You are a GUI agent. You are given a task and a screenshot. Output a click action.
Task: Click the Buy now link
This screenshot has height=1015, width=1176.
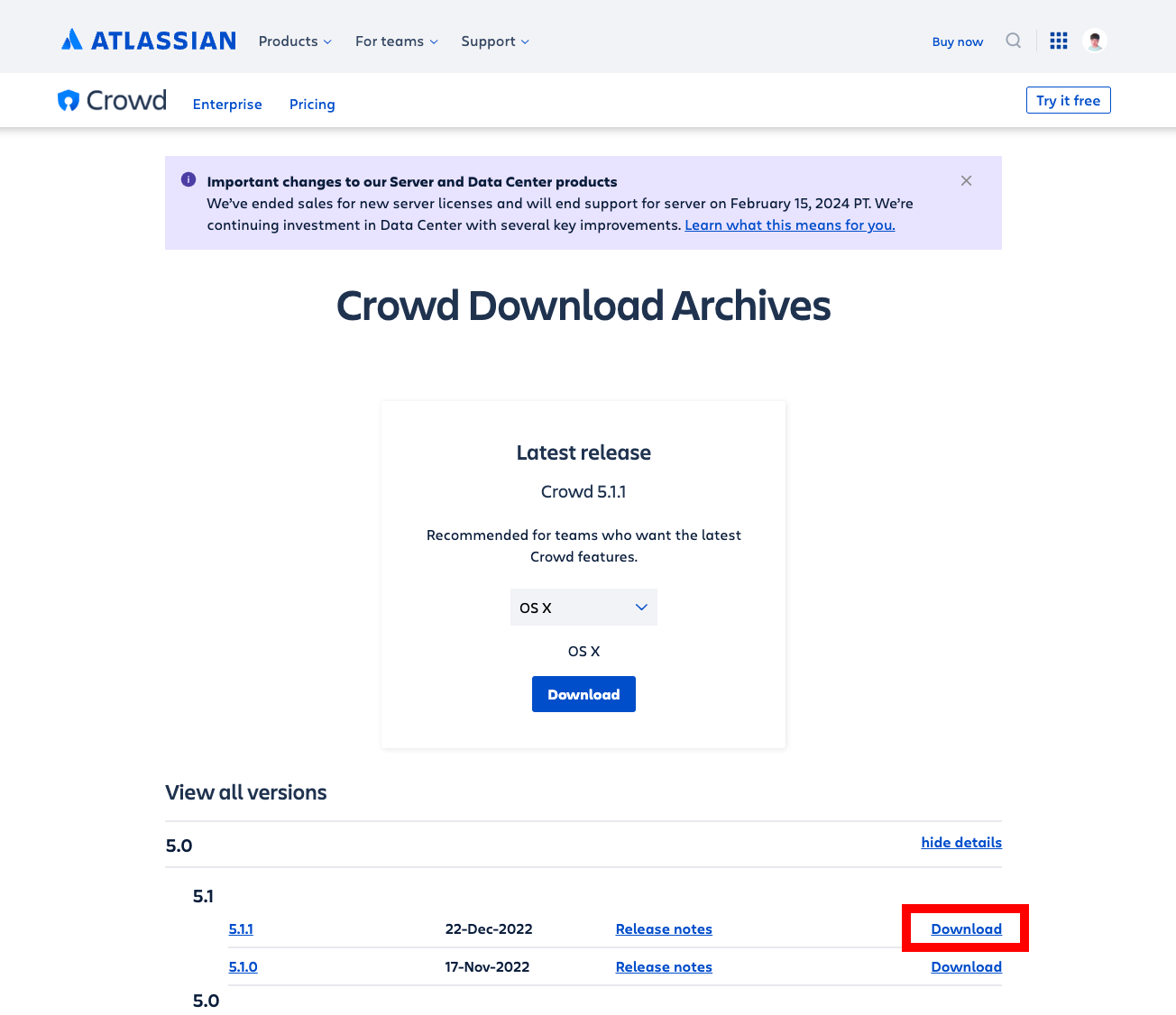point(957,41)
